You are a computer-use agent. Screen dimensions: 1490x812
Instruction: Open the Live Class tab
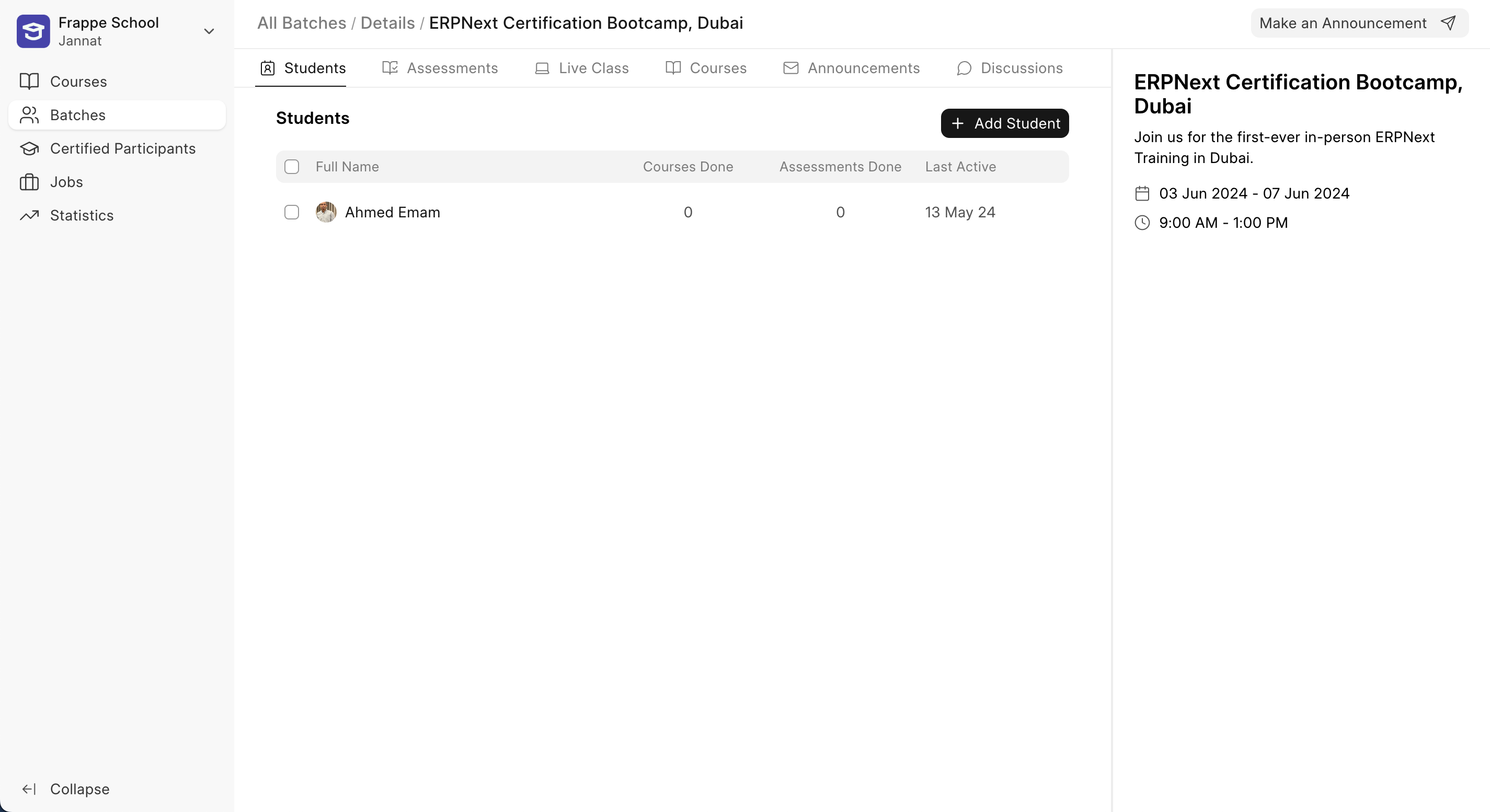(593, 68)
